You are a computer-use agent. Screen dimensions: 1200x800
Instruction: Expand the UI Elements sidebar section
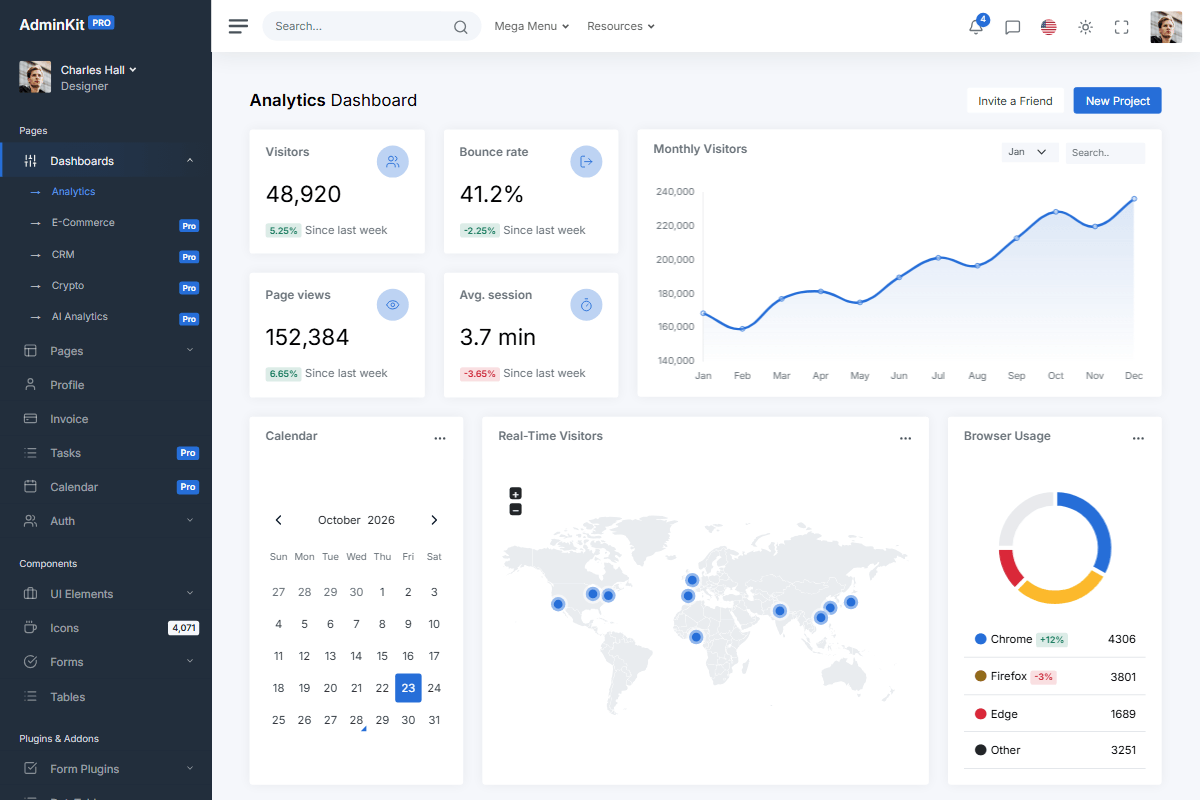pos(190,593)
